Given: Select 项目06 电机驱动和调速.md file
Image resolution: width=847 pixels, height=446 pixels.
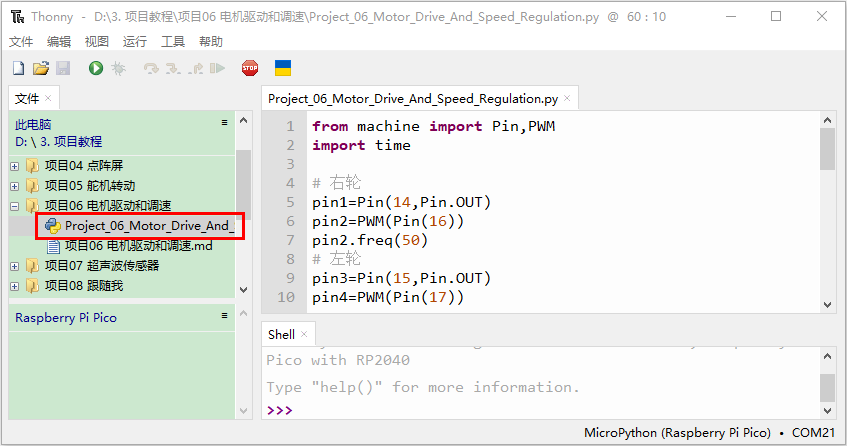Looking at the screenshot, I should tap(138, 246).
